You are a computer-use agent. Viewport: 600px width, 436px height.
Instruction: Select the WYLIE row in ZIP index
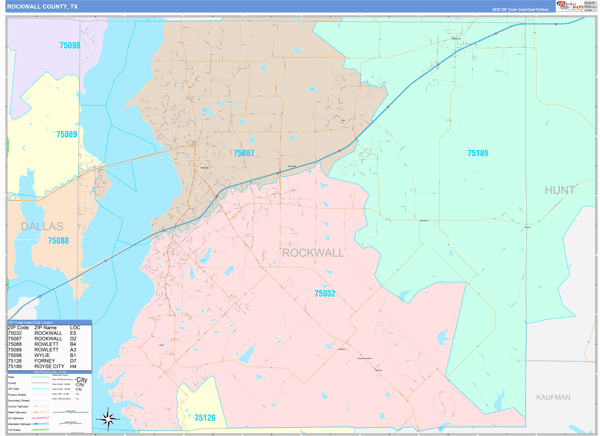tap(48, 355)
